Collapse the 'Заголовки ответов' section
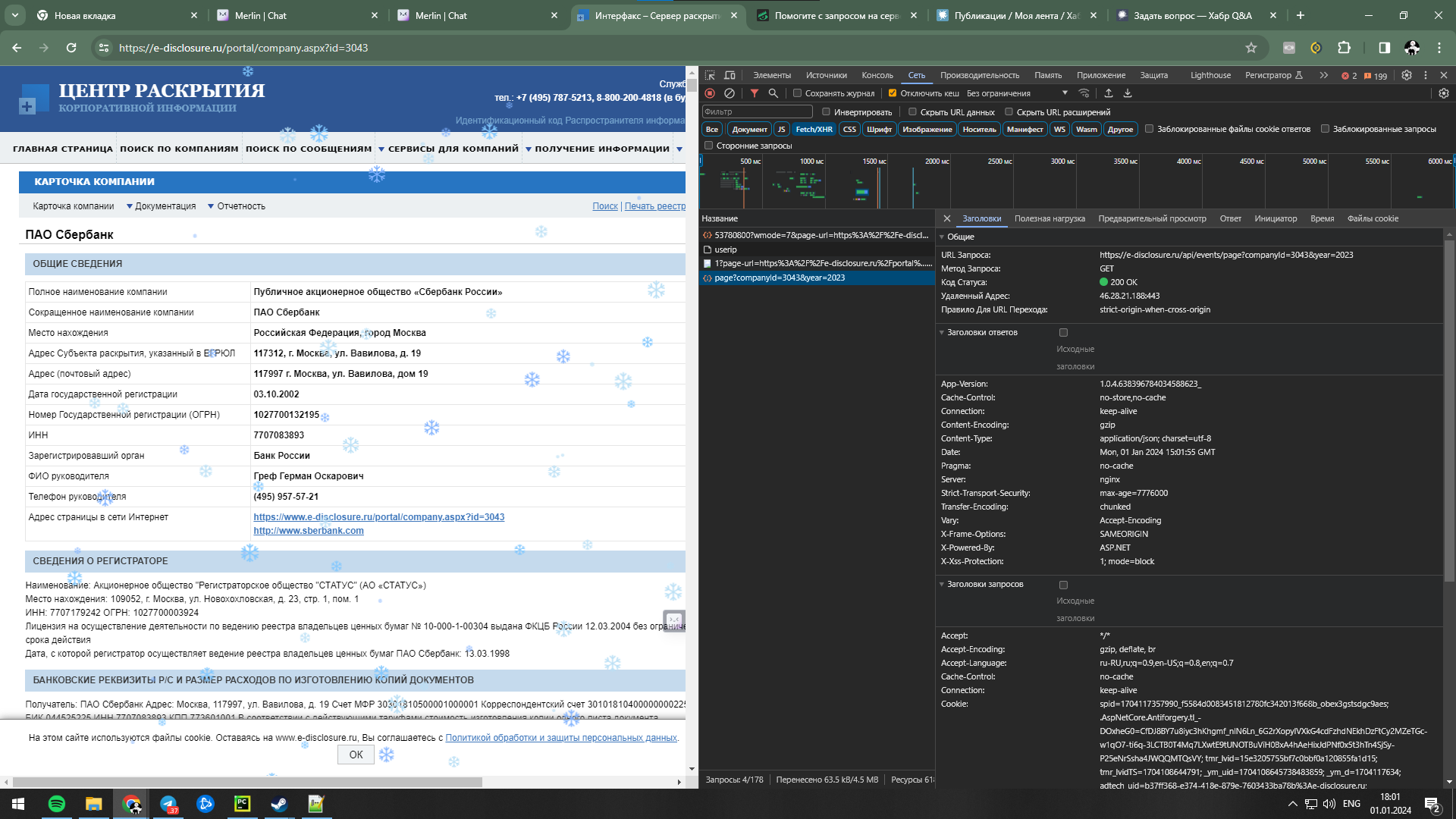This screenshot has width=1456, height=819. tap(942, 332)
